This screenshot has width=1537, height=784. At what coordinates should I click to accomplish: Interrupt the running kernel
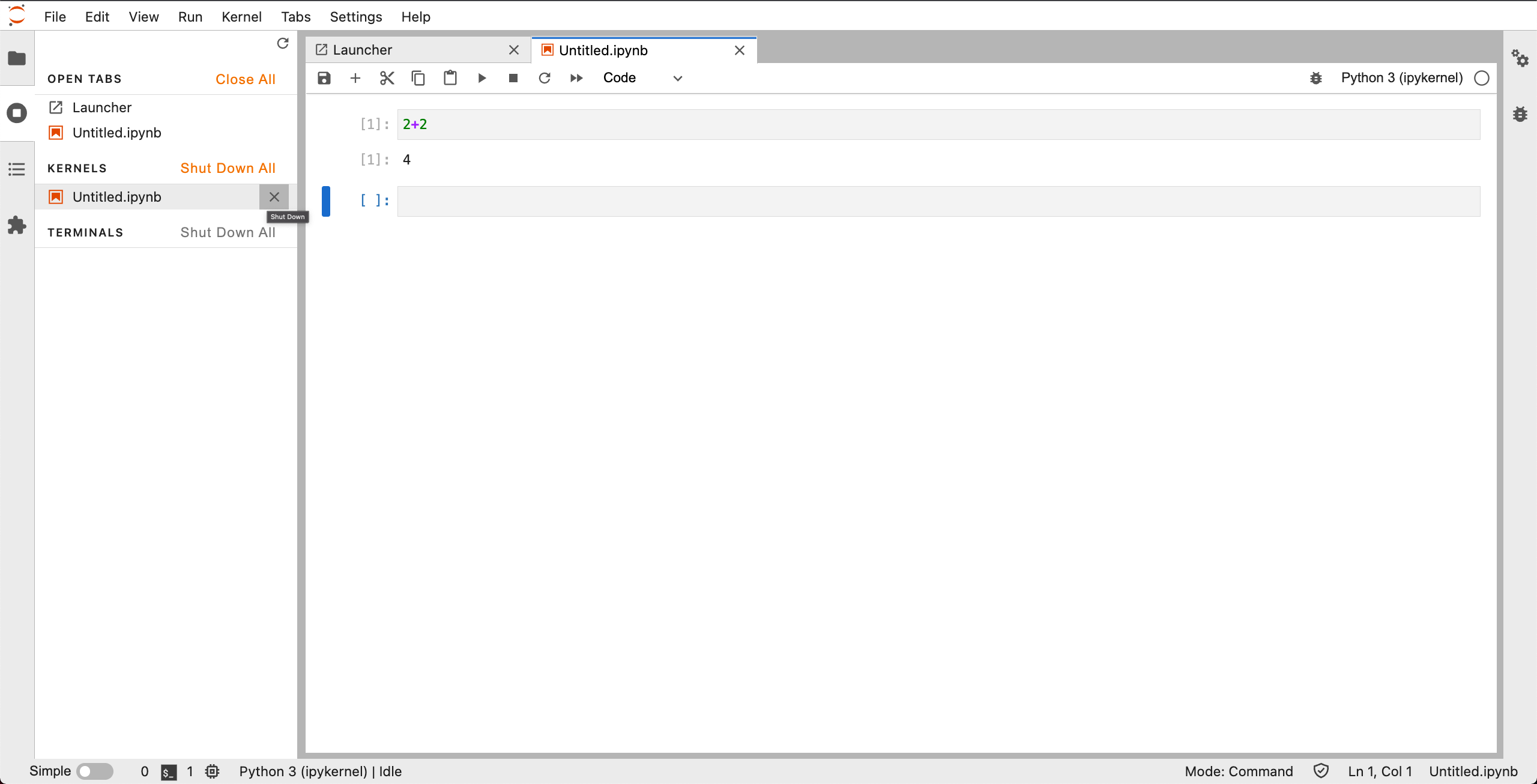[513, 78]
